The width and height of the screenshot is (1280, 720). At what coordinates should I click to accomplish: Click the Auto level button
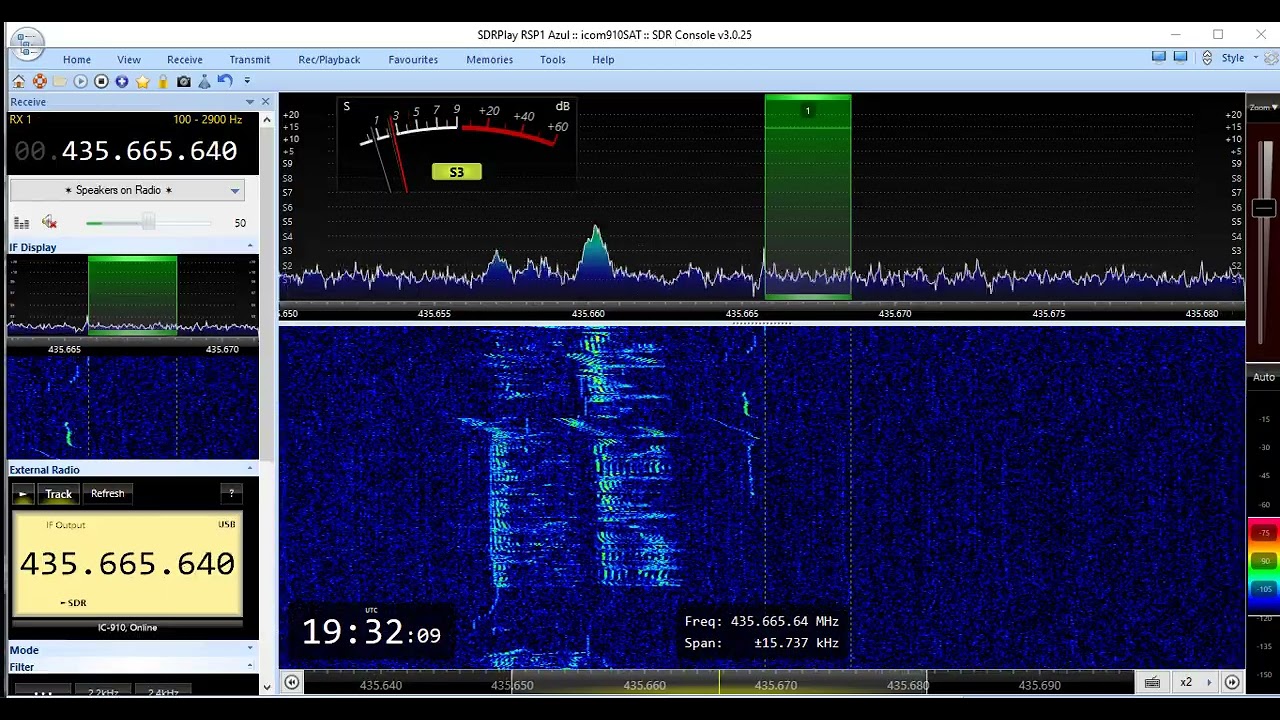[x=1263, y=377]
